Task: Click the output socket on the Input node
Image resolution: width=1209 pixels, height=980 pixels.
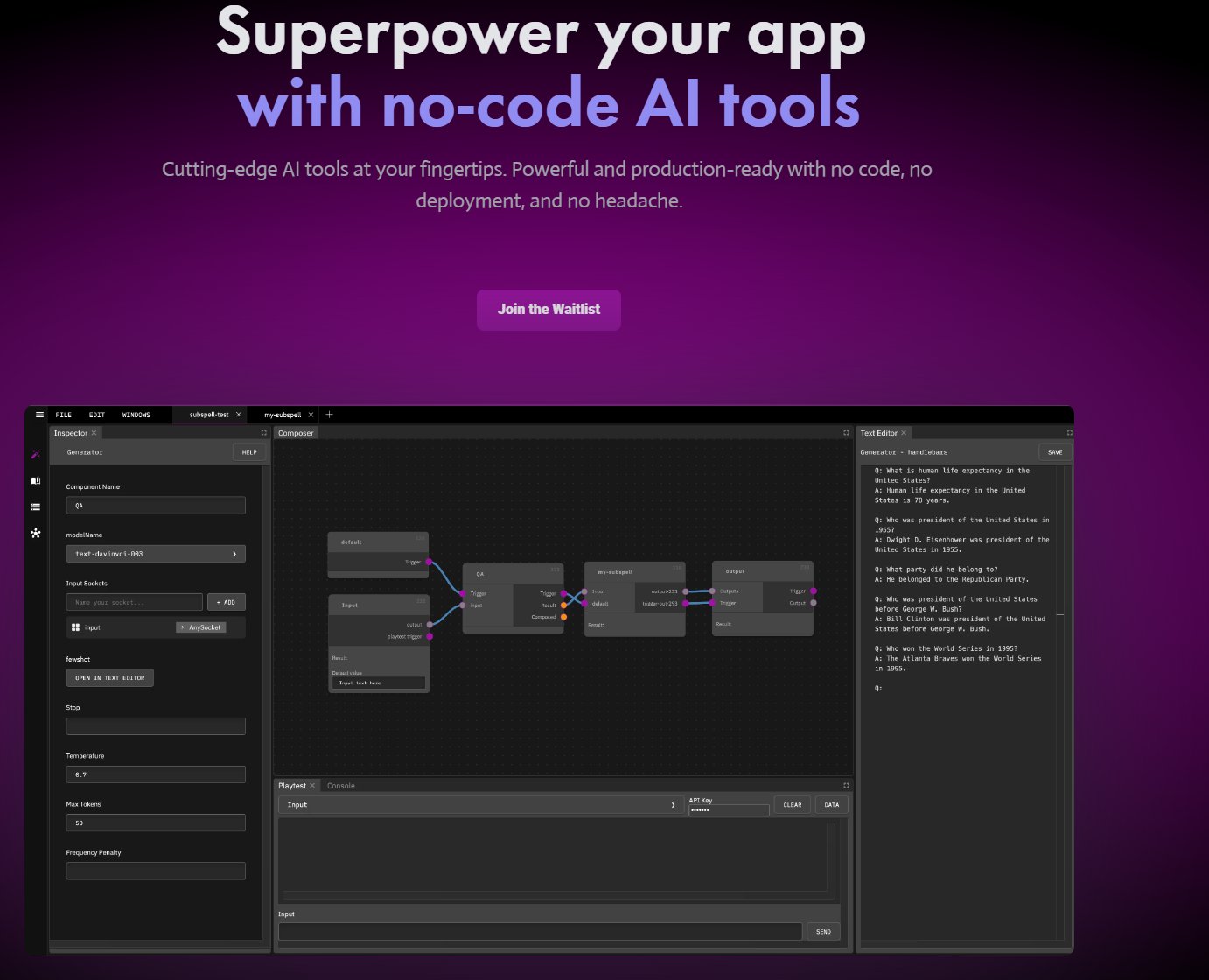Action: coord(430,625)
